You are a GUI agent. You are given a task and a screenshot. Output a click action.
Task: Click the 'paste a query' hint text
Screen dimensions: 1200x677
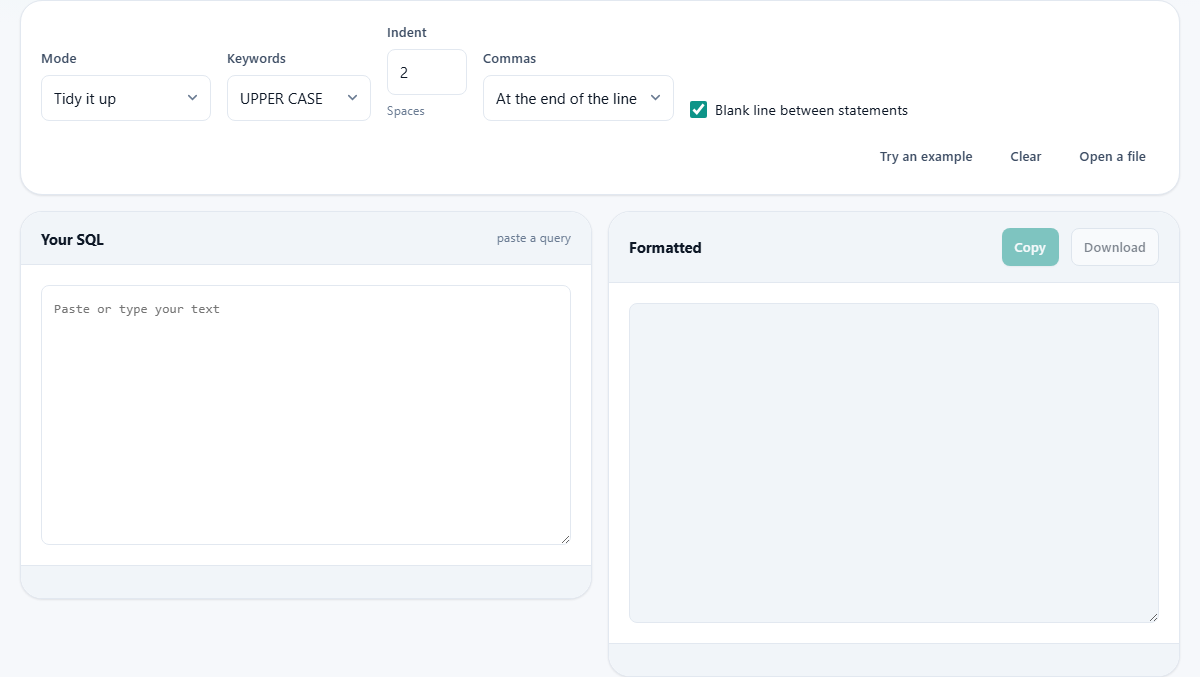coord(534,238)
